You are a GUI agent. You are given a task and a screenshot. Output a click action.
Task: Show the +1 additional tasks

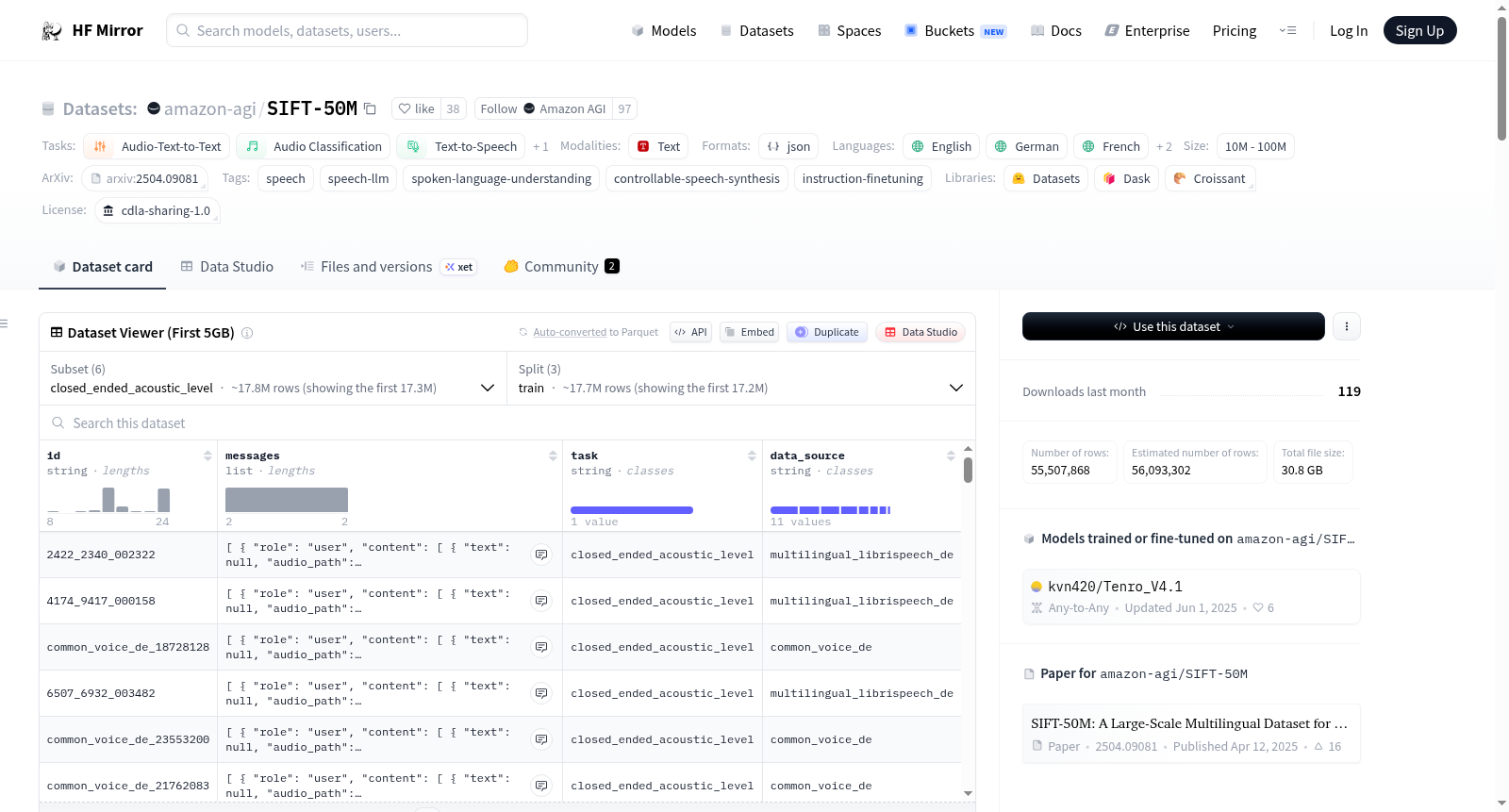[x=540, y=147]
